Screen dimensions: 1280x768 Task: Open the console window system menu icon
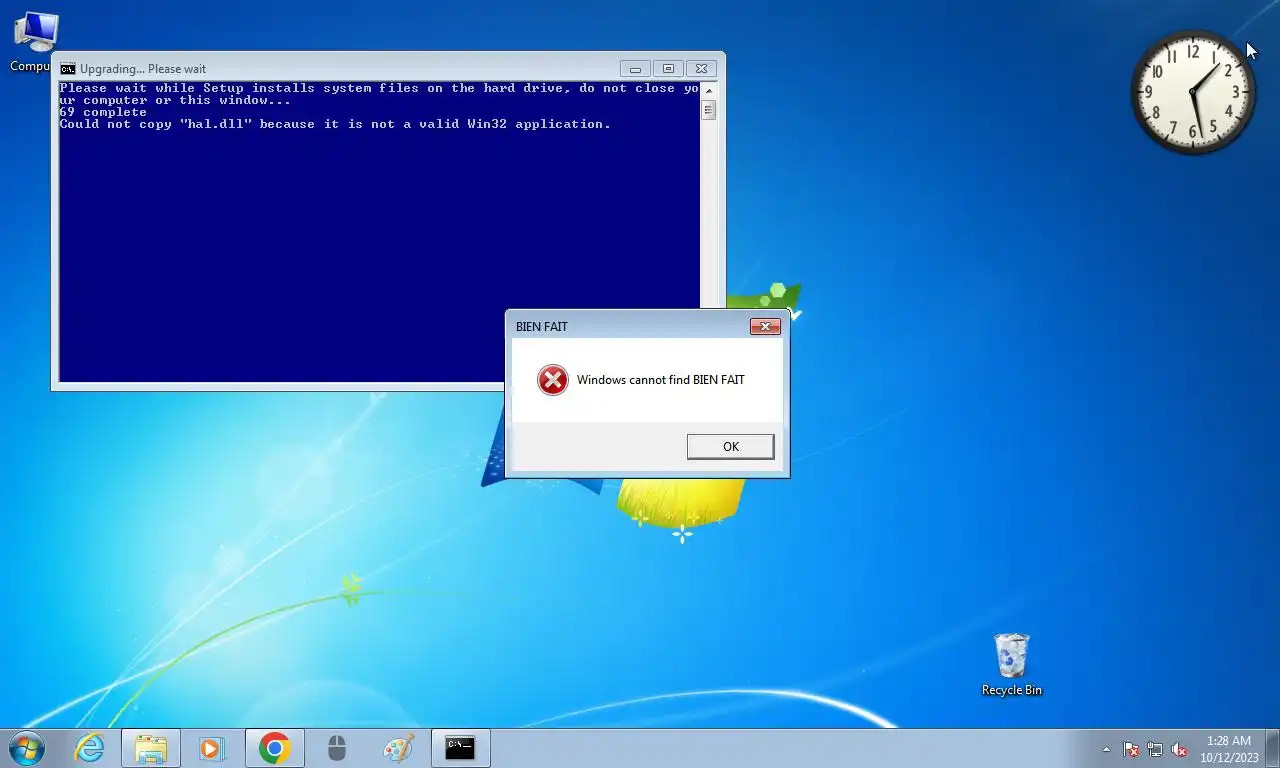point(67,69)
